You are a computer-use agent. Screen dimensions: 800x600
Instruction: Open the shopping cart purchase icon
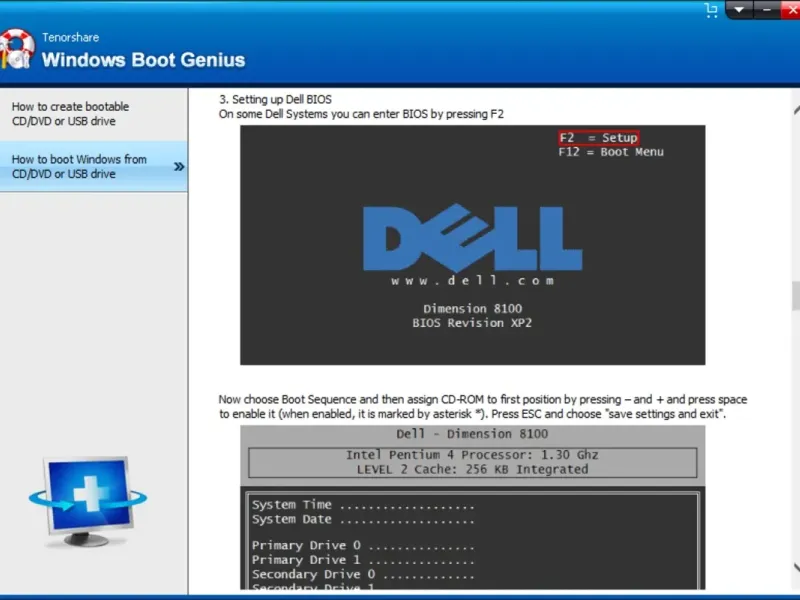pos(711,10)
